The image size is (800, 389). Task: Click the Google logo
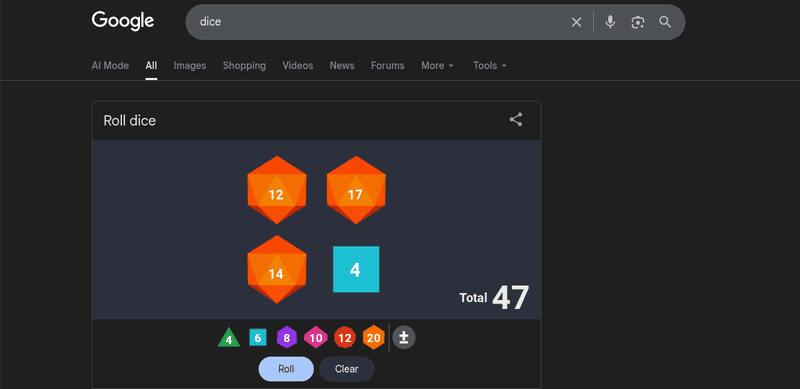[123, 21]
